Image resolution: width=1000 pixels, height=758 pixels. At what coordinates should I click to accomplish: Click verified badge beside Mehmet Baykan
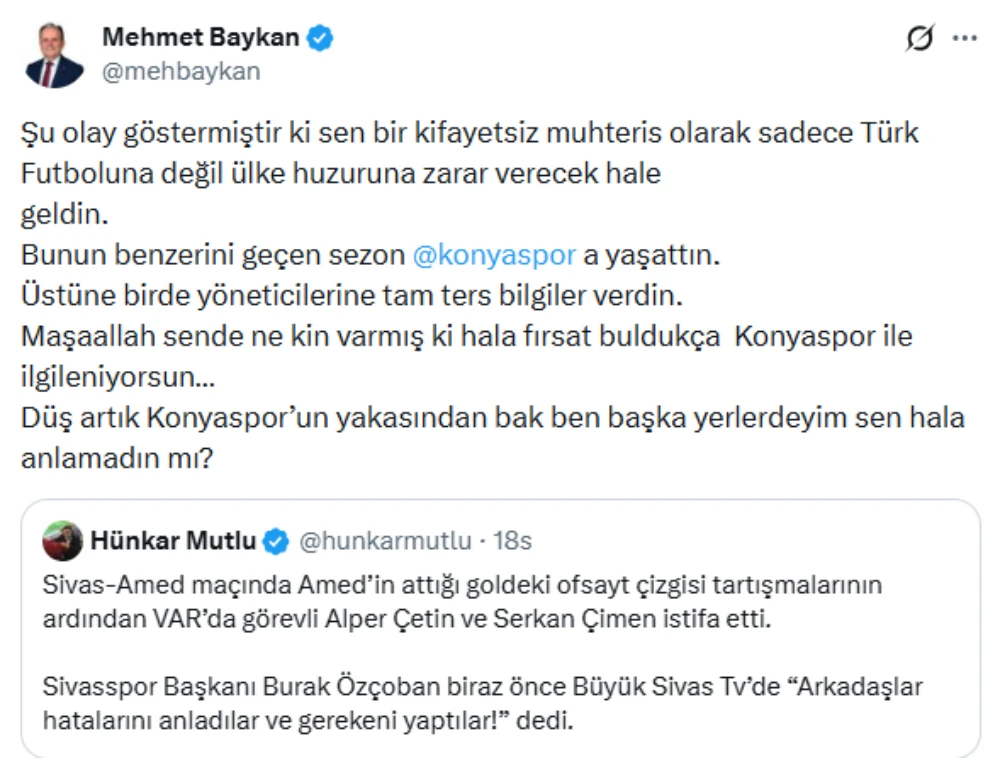coord(320,39)
